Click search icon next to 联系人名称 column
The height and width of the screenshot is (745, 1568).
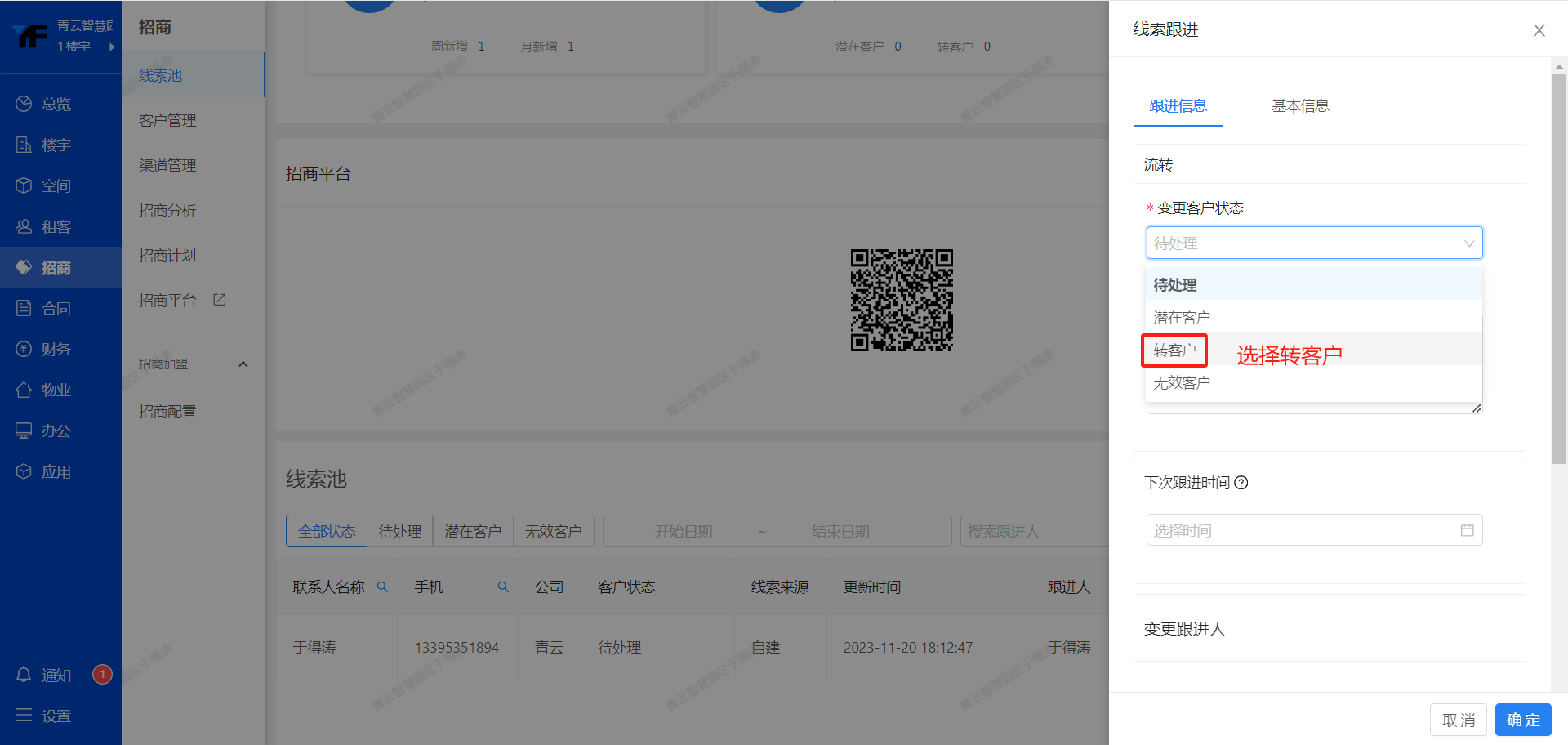tap(382, 587)
